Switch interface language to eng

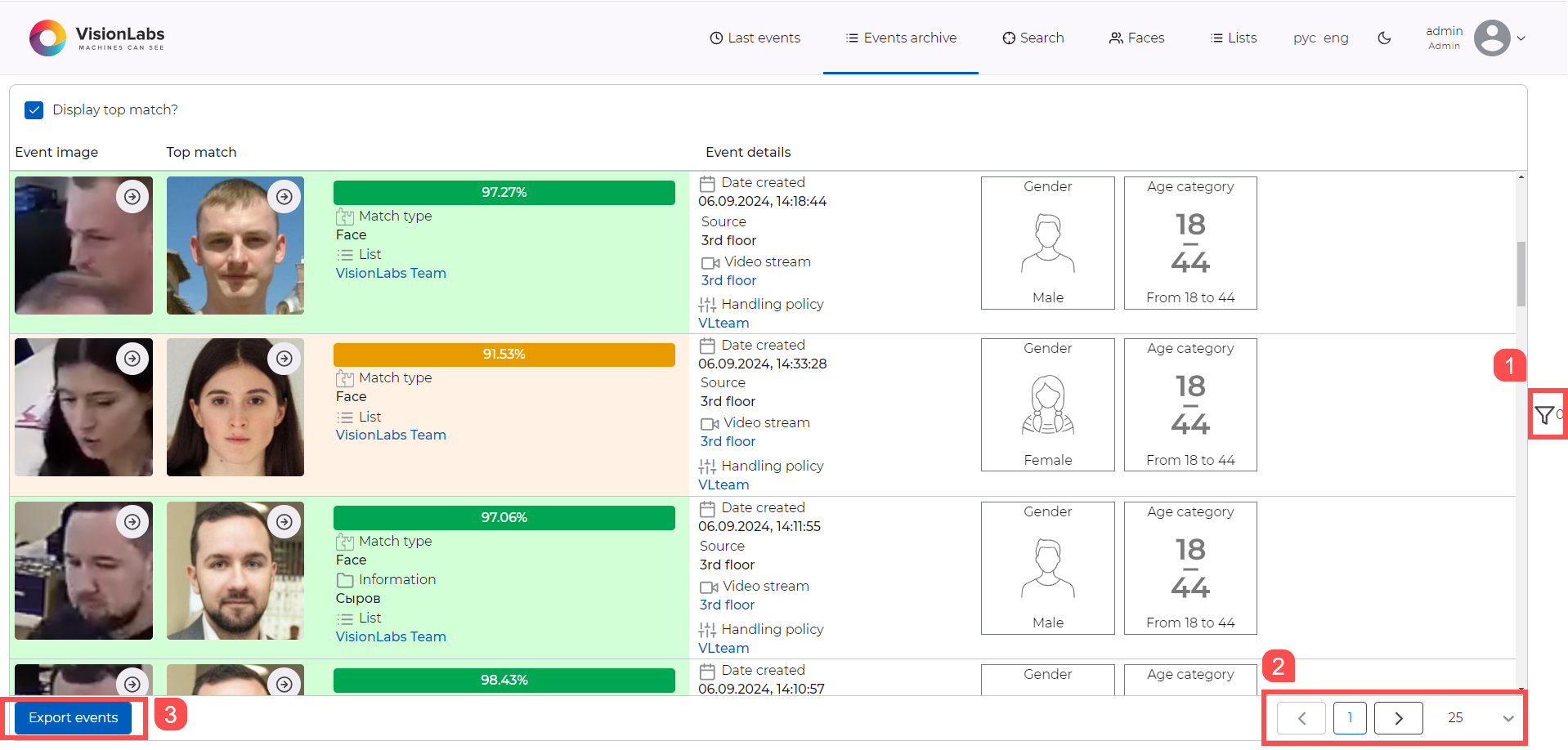coord(1336,38)
